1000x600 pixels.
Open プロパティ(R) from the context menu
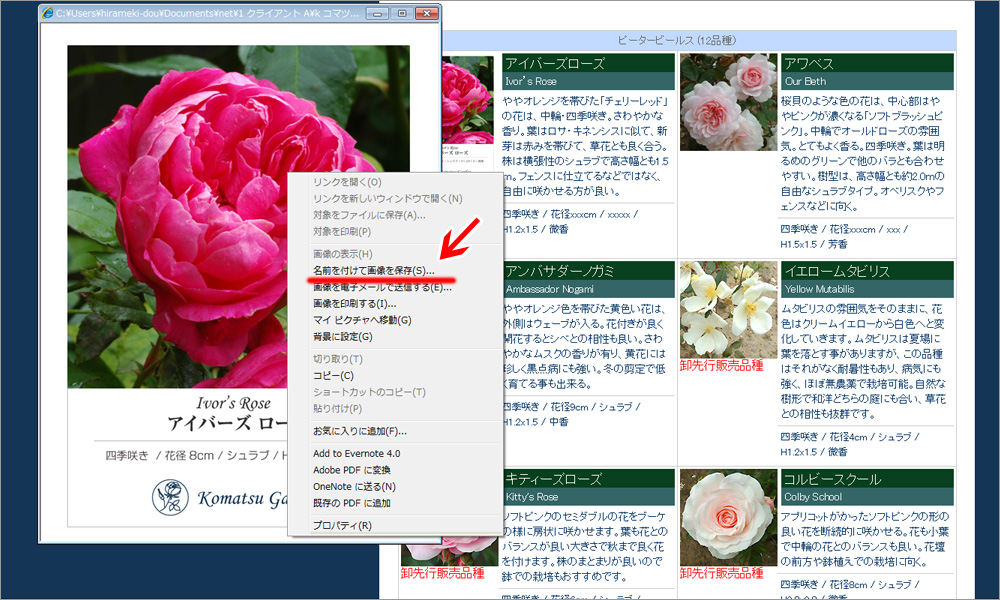pyautogui.click(x=342, y=525)
